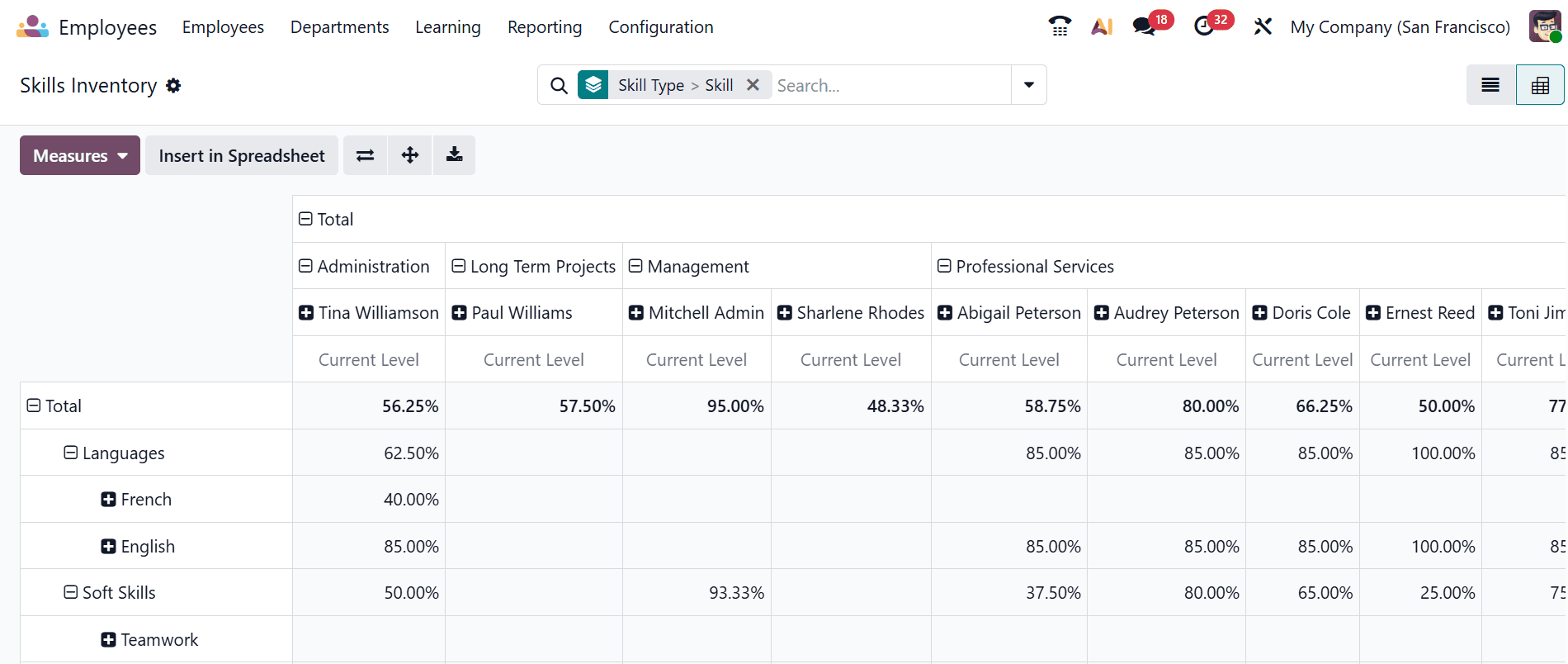
Task: Open the Departments menu
Action: click(339, 27)
